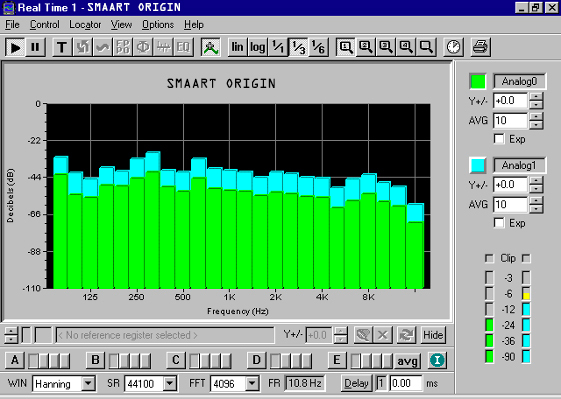Click the Analog0 input button
The width and height of the screenshot is (561, 399).
tap(519, 82)
